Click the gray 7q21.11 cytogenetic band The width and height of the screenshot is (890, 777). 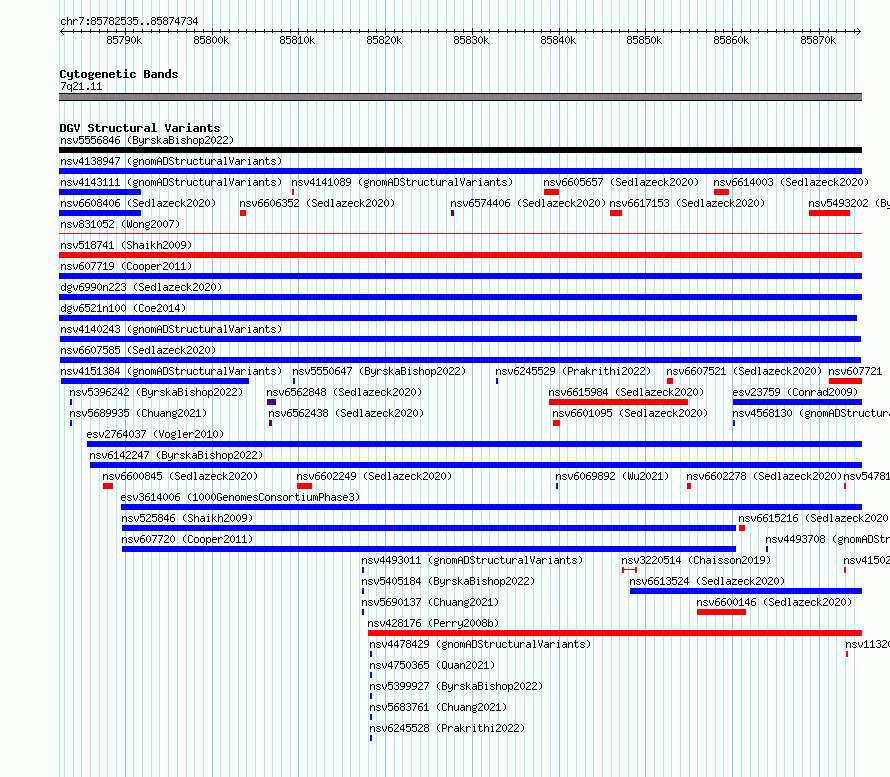pos(460,97)
